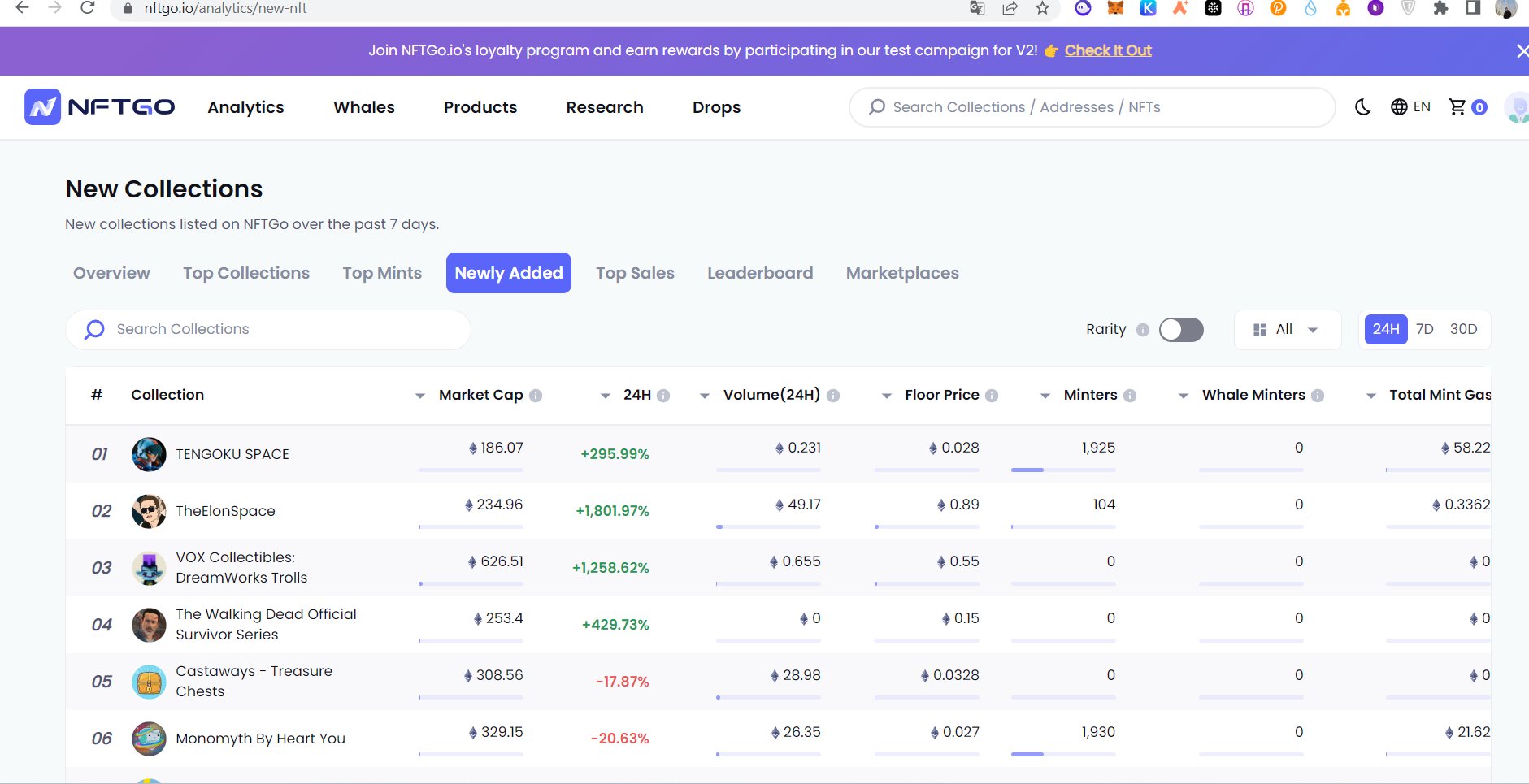Click the search magnifier in Search Collections
This screenshot has height=784, width=1529.
click(94, 329)
